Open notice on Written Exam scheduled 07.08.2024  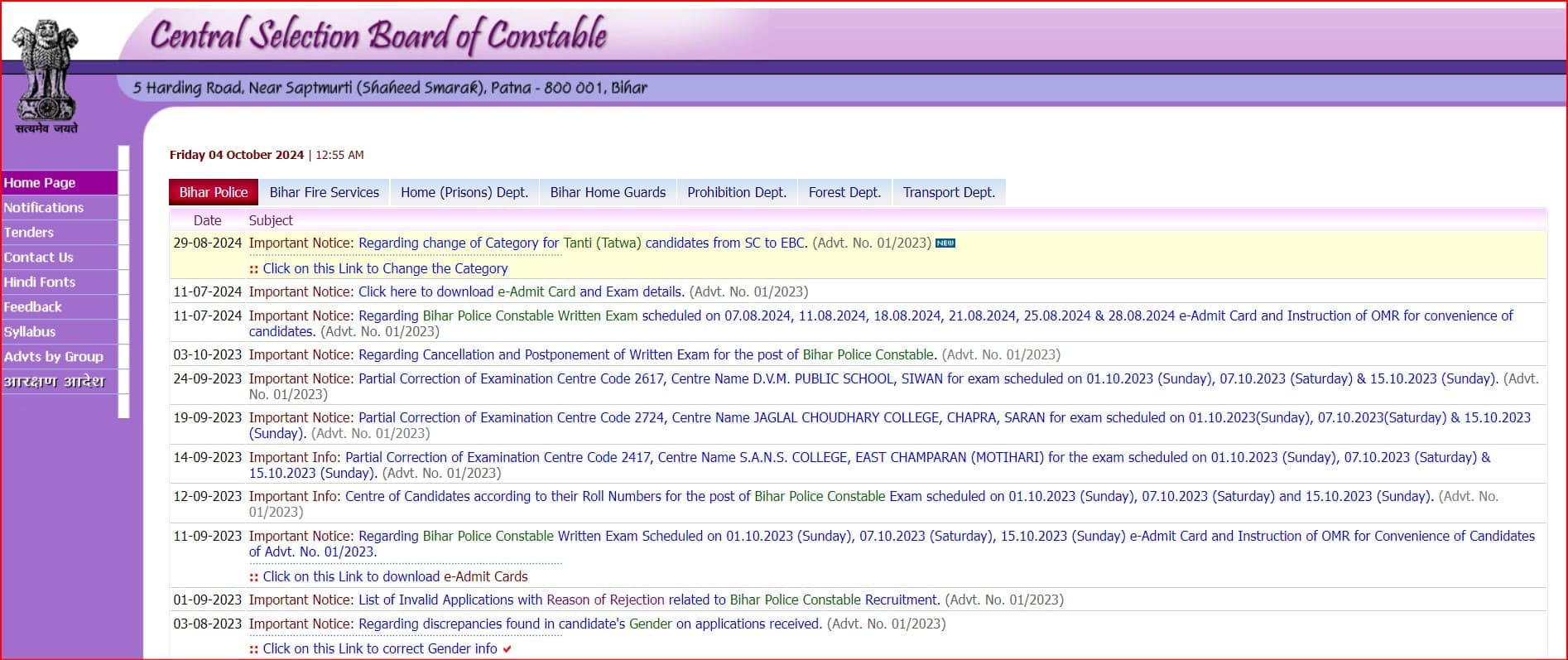(x=881, y=323)
